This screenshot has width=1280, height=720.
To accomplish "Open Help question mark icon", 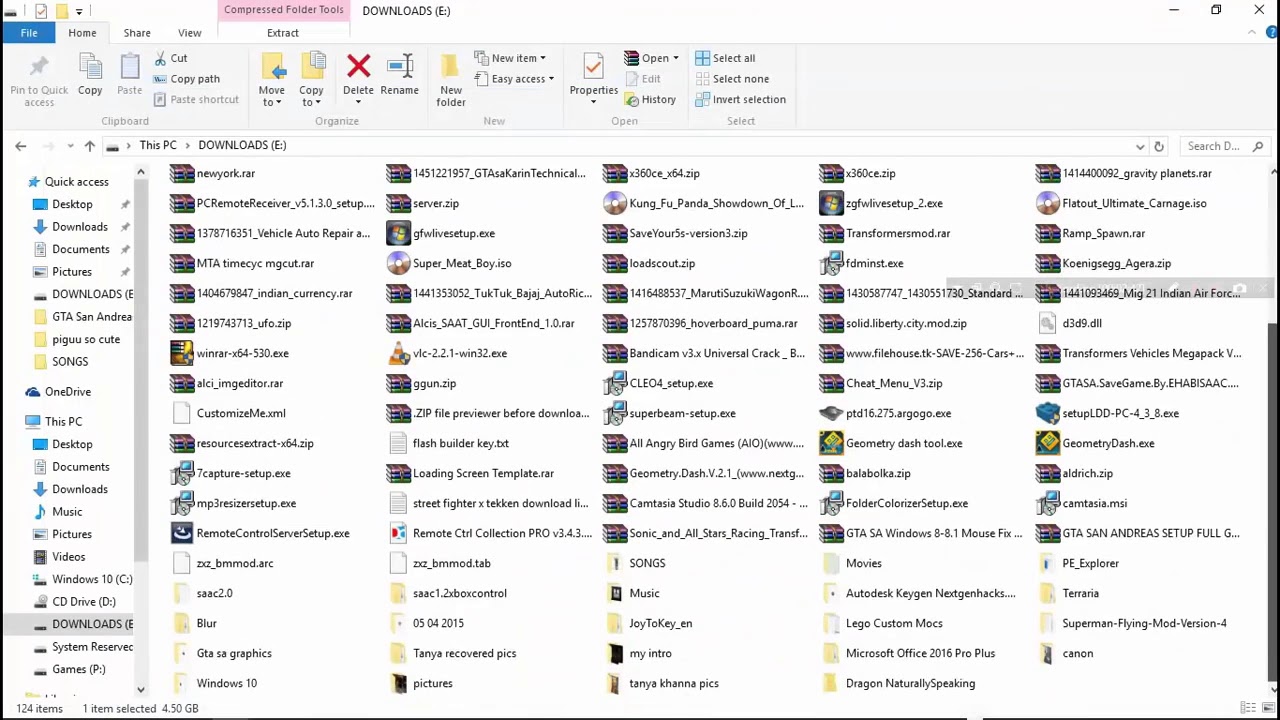I will 1272,33.
